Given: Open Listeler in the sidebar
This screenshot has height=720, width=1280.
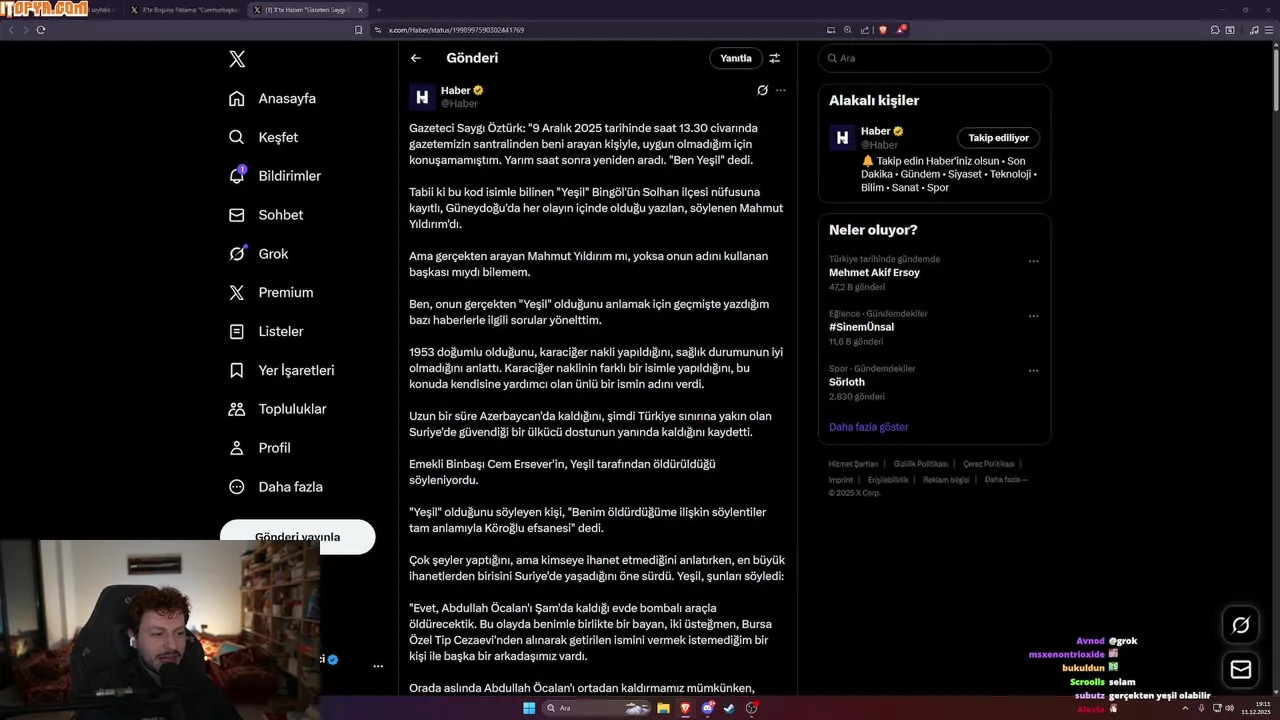Looking at the screenshot, I should (266, 331).
